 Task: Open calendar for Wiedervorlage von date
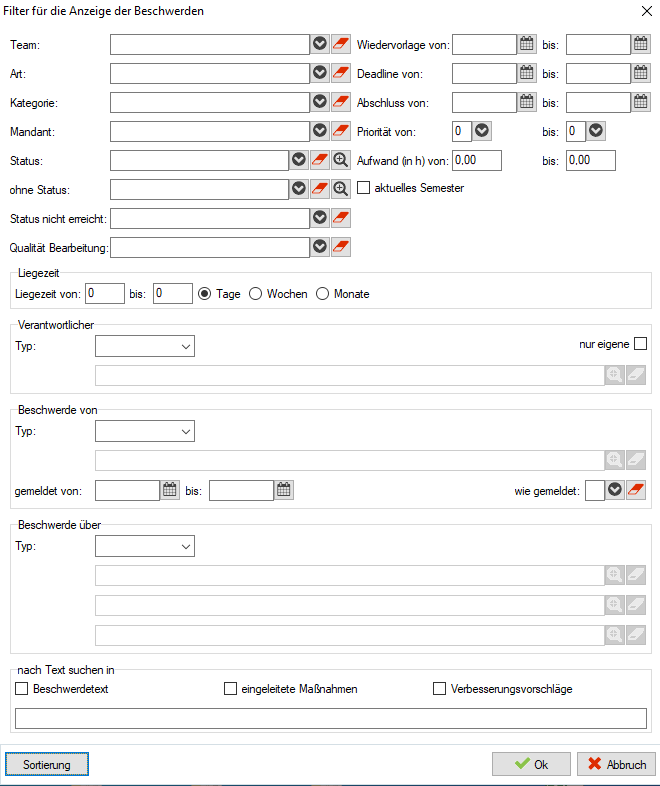point(527,44)
